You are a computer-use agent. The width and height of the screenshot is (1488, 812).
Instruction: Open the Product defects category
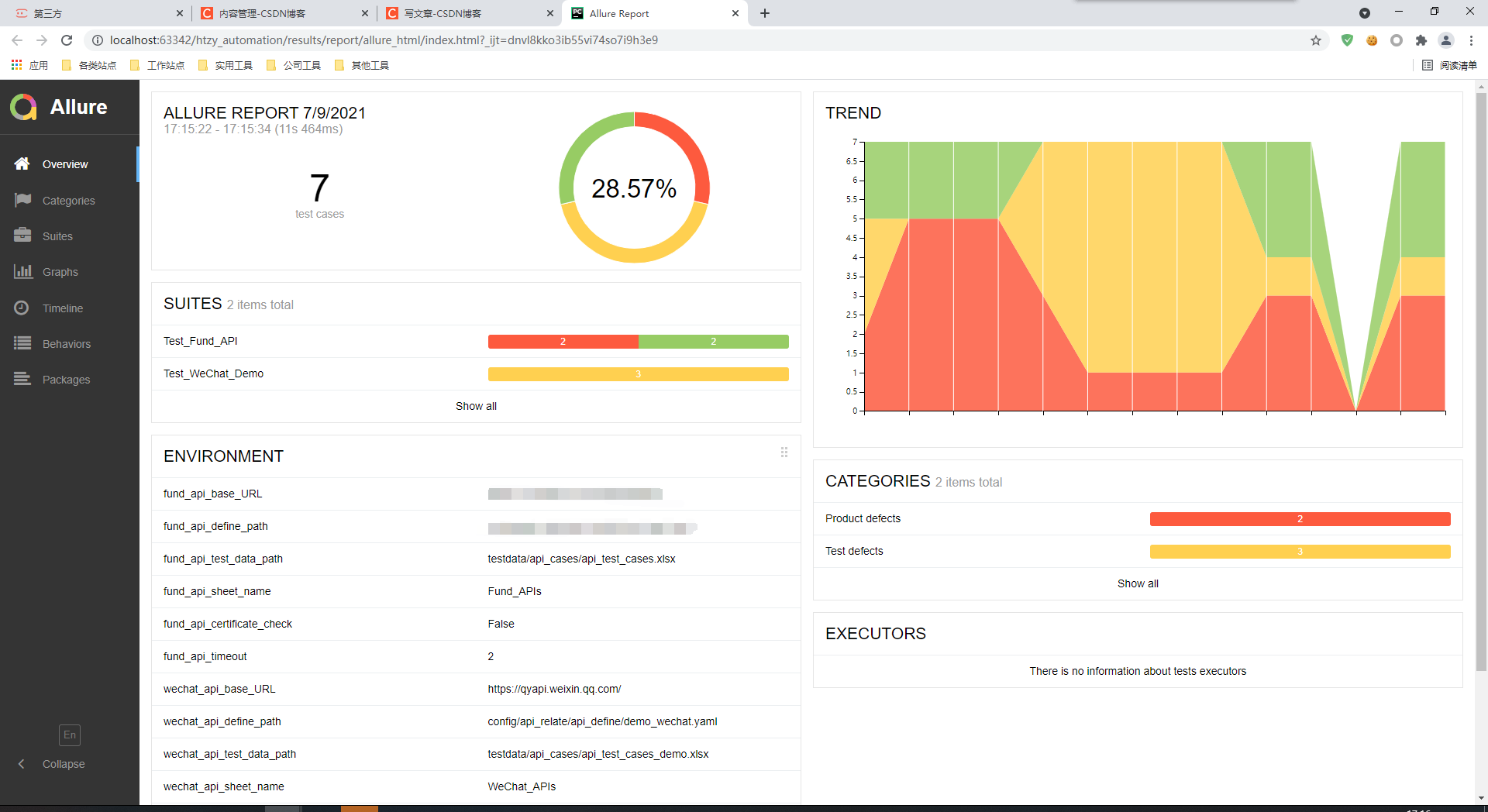[x=1138, y=518]
